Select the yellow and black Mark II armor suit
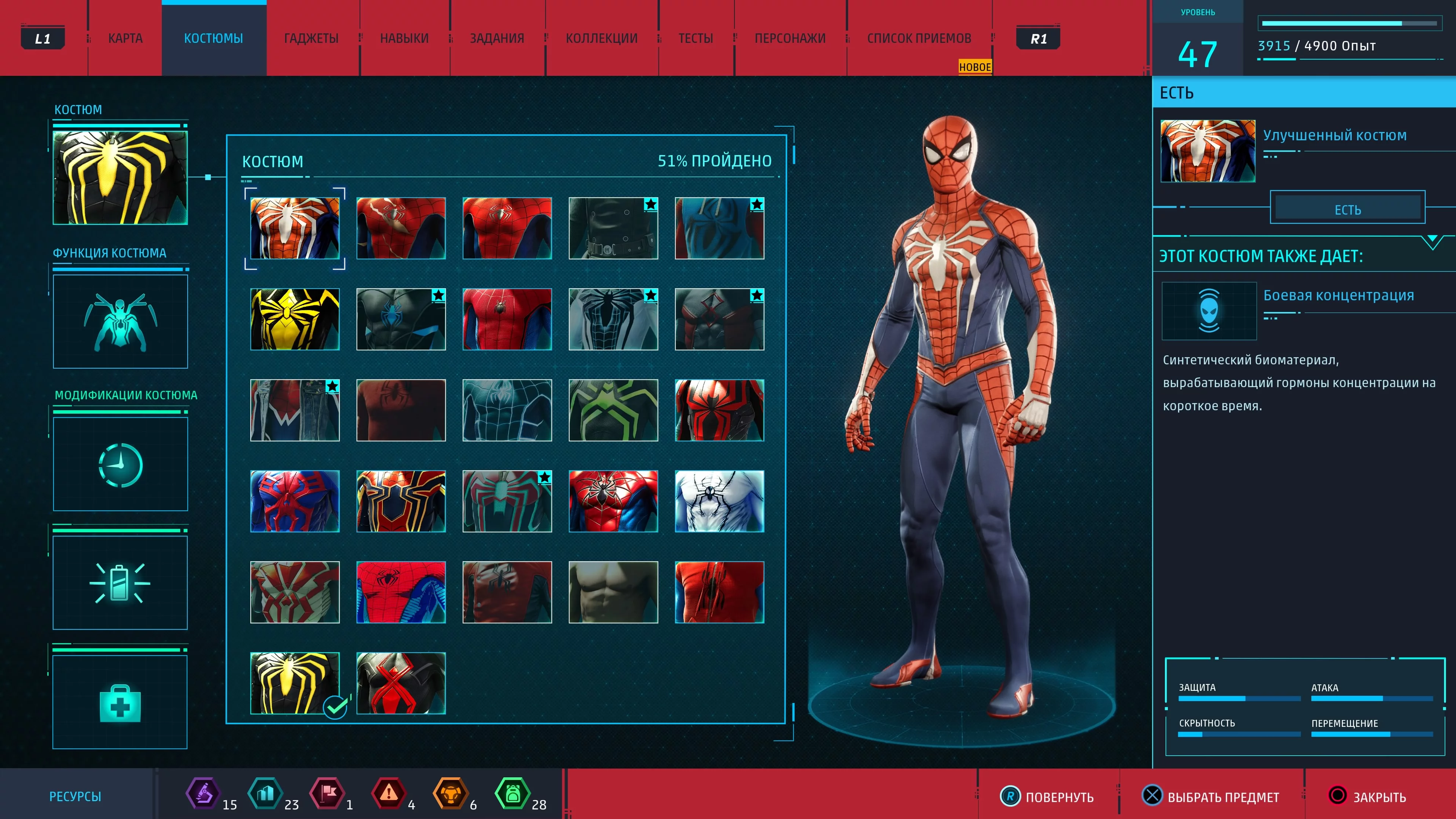Viewport: 1456px width, 819px height. (295, 319)
